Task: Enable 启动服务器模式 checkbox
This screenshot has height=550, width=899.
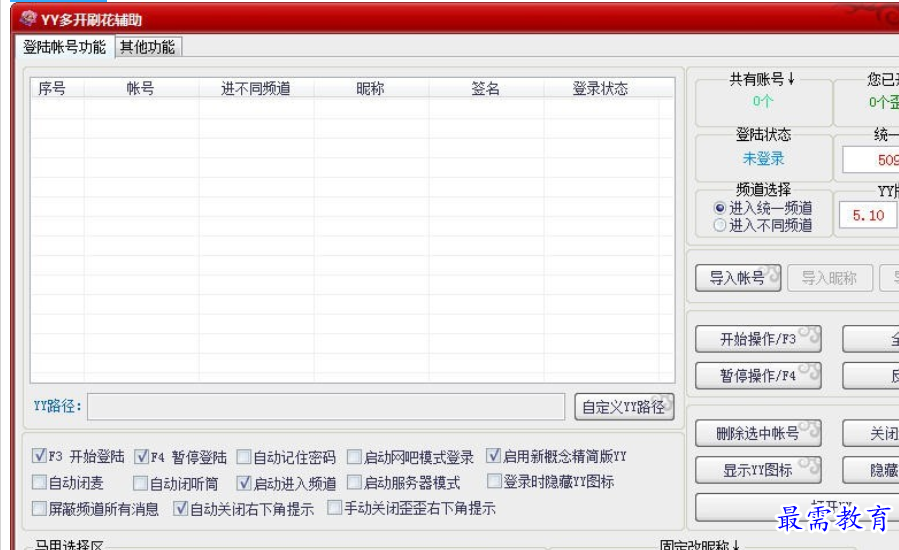Action: tap(354, 482)
